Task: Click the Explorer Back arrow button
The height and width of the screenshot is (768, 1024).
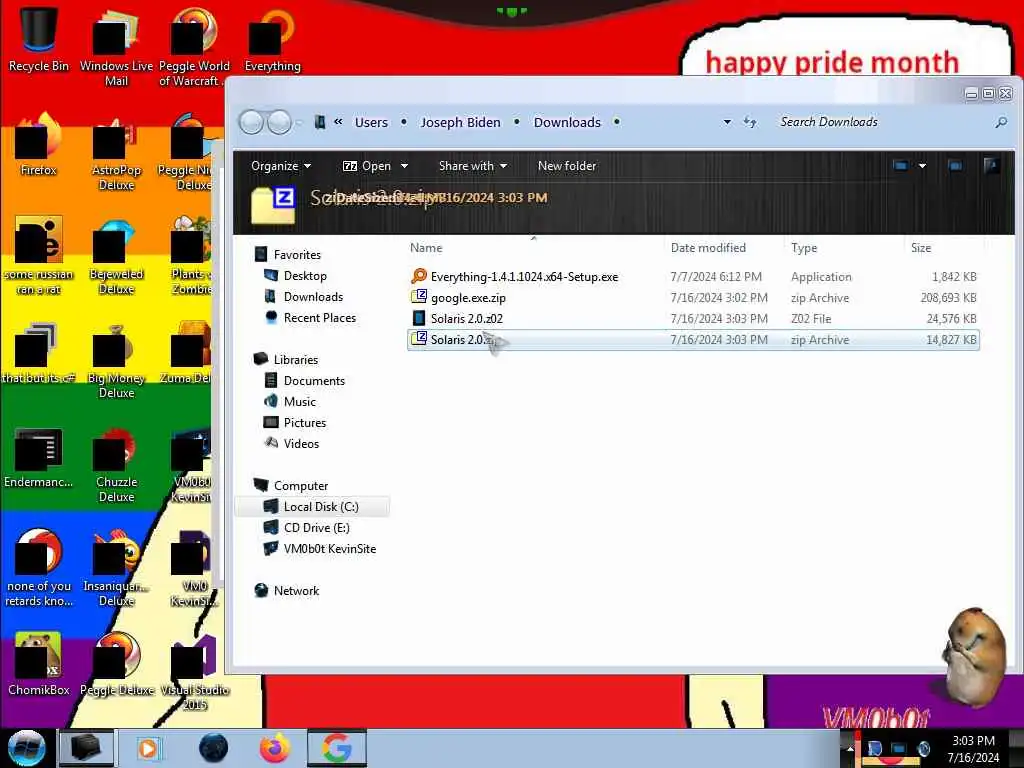Action: 251,122
